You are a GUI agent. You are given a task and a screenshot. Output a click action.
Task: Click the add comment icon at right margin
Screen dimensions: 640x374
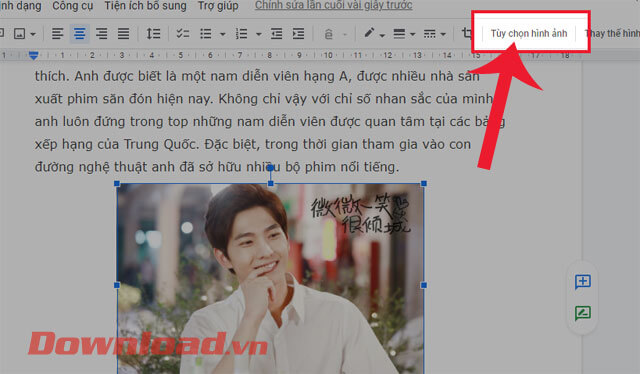point(582,281)
